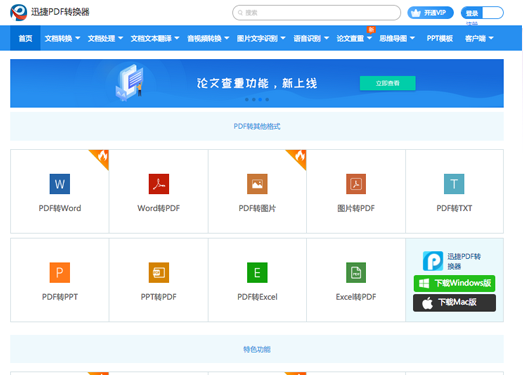Click the green Excel转PDF document icon
Image resolution: width=523 pixels, height=375 pixels.
[x=356, y=273]
